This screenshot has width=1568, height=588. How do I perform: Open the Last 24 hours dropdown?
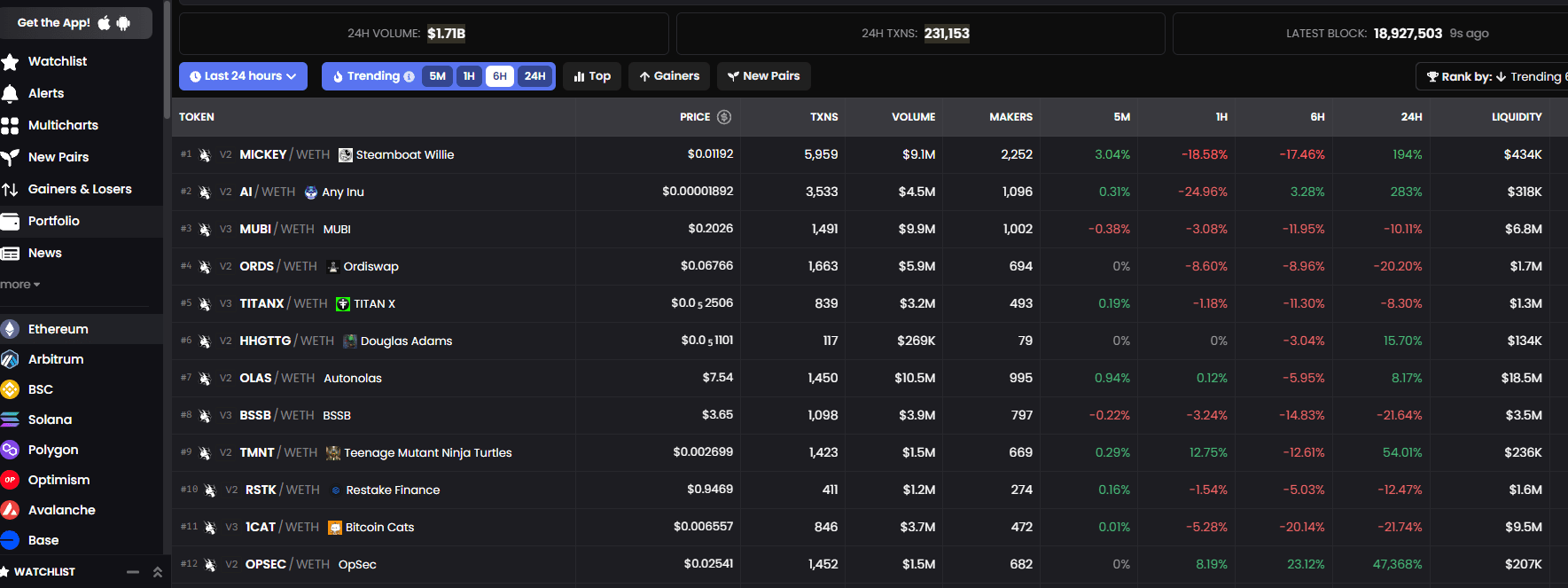point(243,76)
